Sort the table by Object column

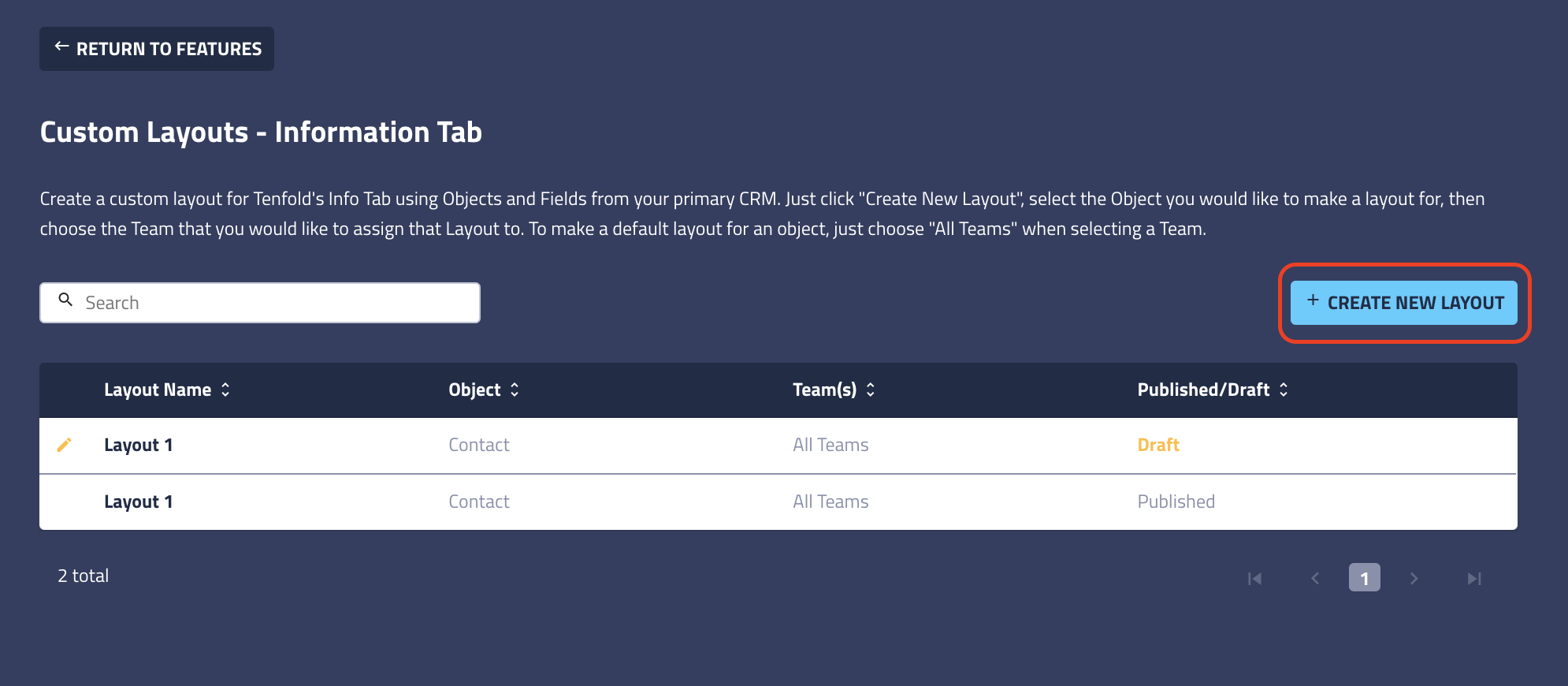coord(513,390)
